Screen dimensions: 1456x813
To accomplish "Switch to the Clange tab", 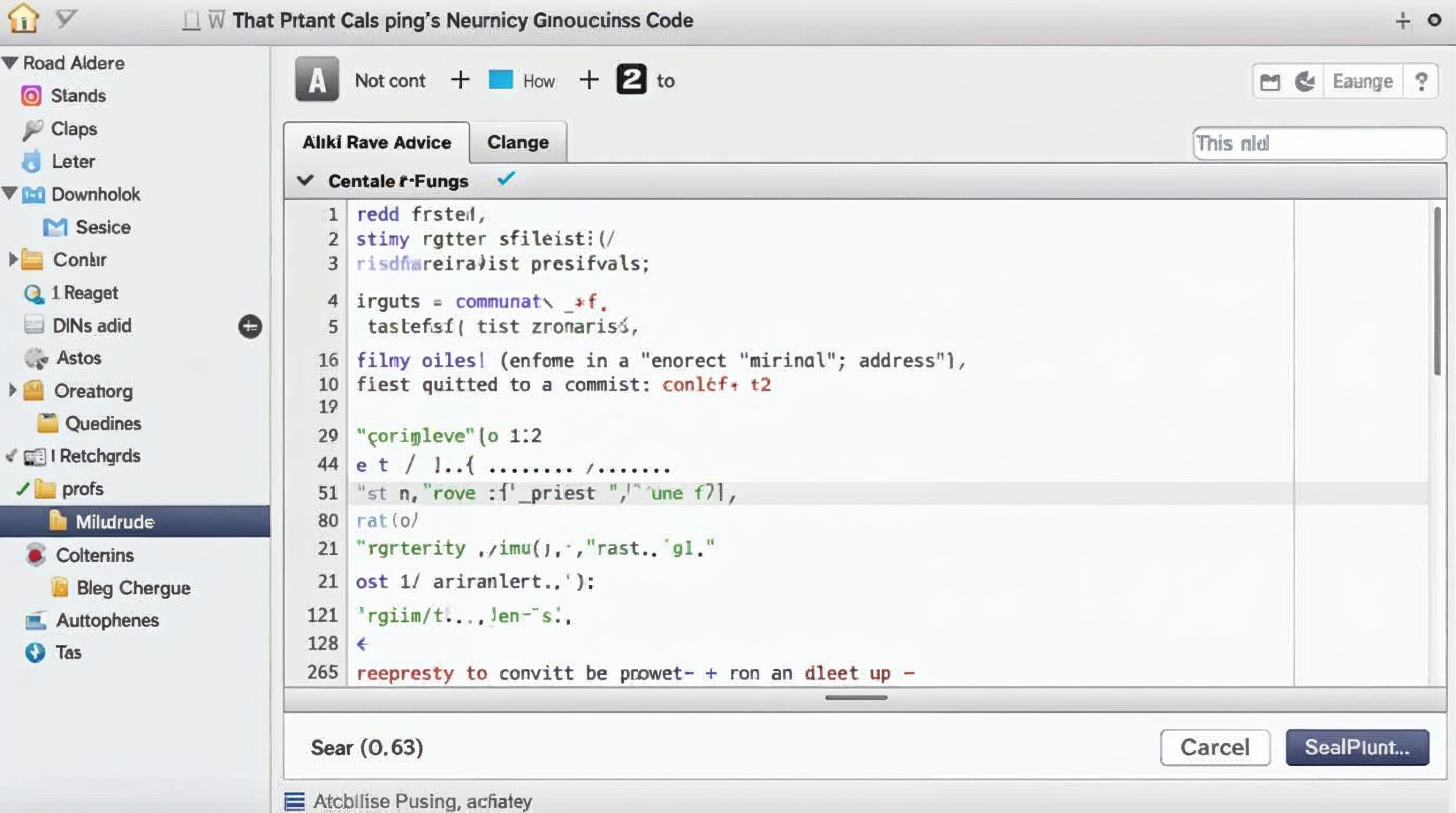I will pos(518,142).
